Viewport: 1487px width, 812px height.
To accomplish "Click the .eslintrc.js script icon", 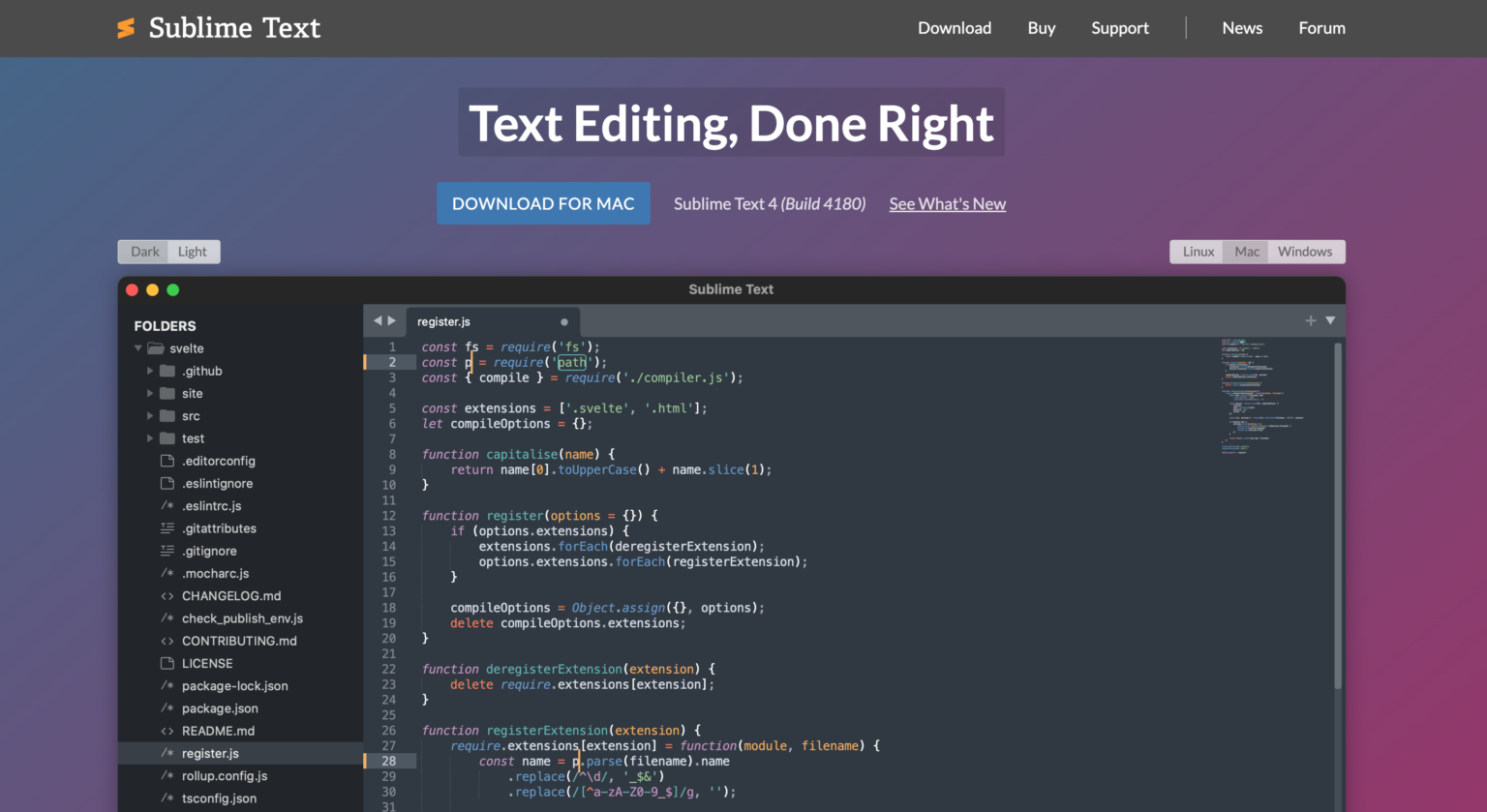I will coord(167,505).
